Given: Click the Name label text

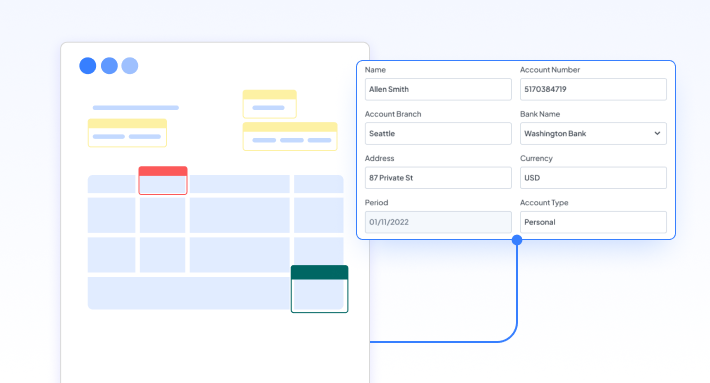Looking at the screenshot, I should tap(375, 70).
